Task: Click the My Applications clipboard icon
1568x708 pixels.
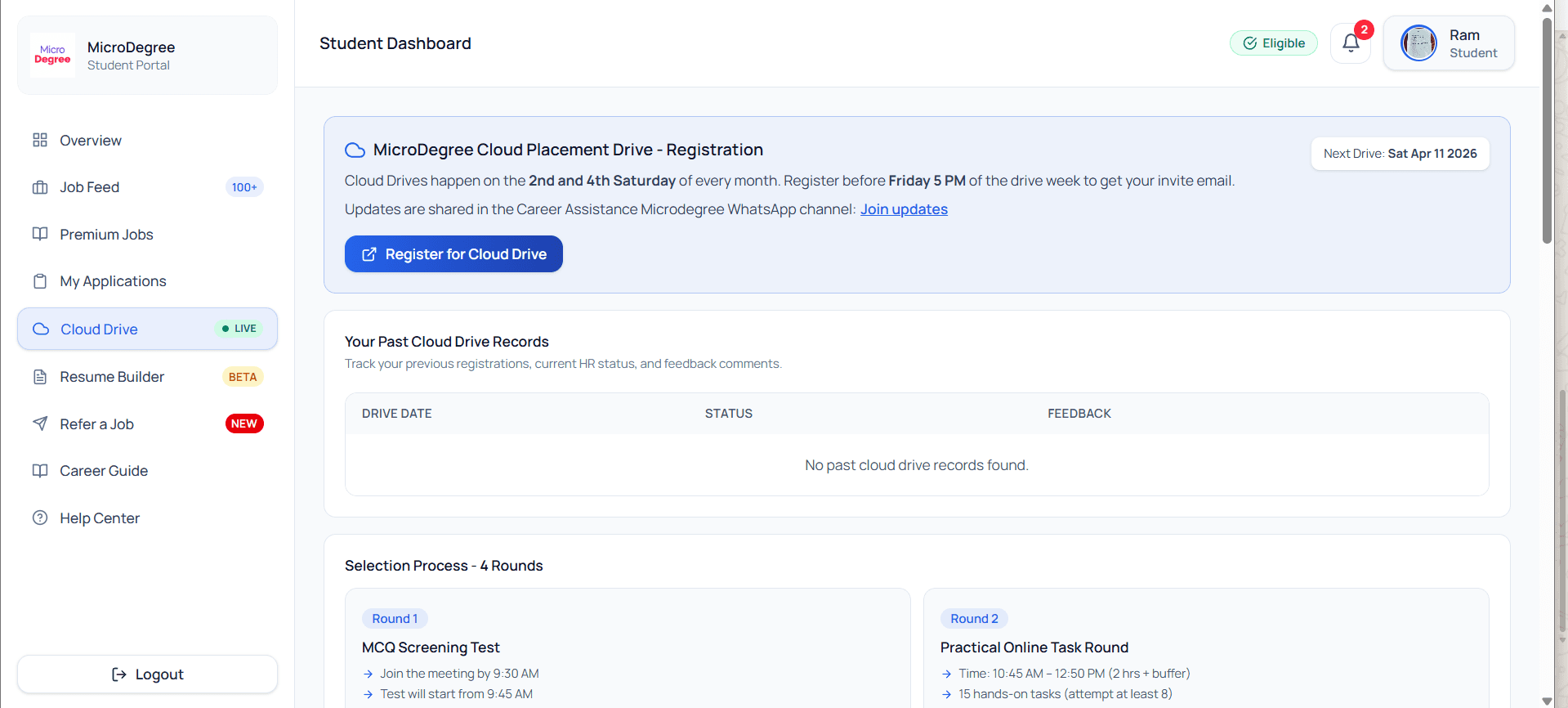Action: pyautogui.click(x=40, y=281)
